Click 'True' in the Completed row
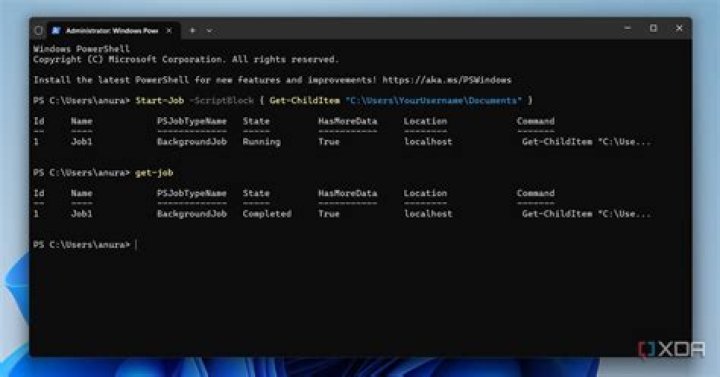The image size is (720, 377). 329,214
